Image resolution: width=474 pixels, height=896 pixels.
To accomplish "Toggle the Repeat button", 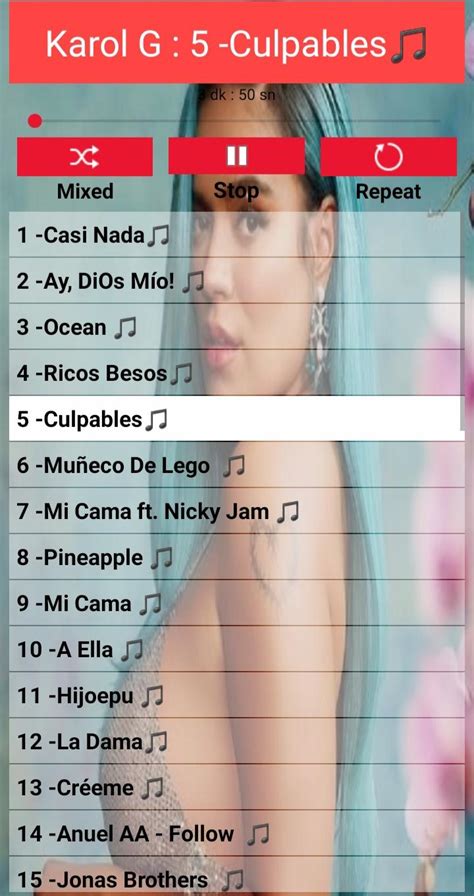I will (x=388, y=157).
